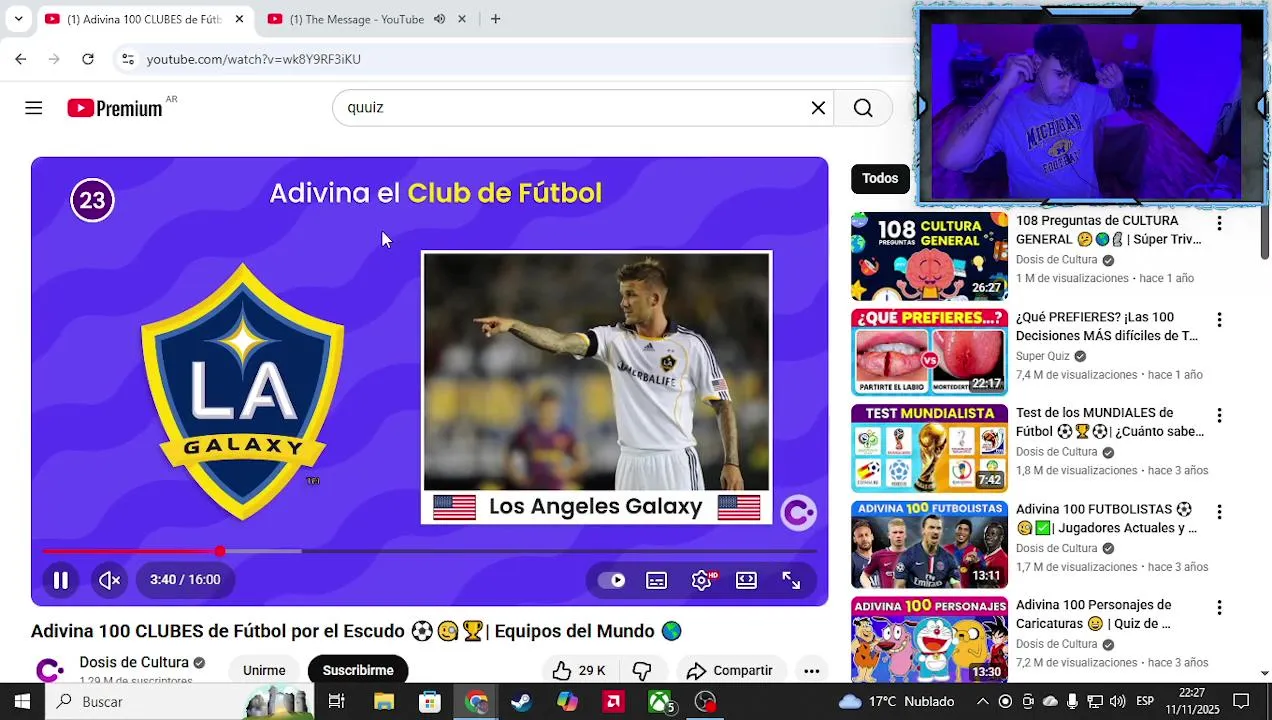Go back in the browser
Screen dimensions: 1272x720
(x=21, y=59)
